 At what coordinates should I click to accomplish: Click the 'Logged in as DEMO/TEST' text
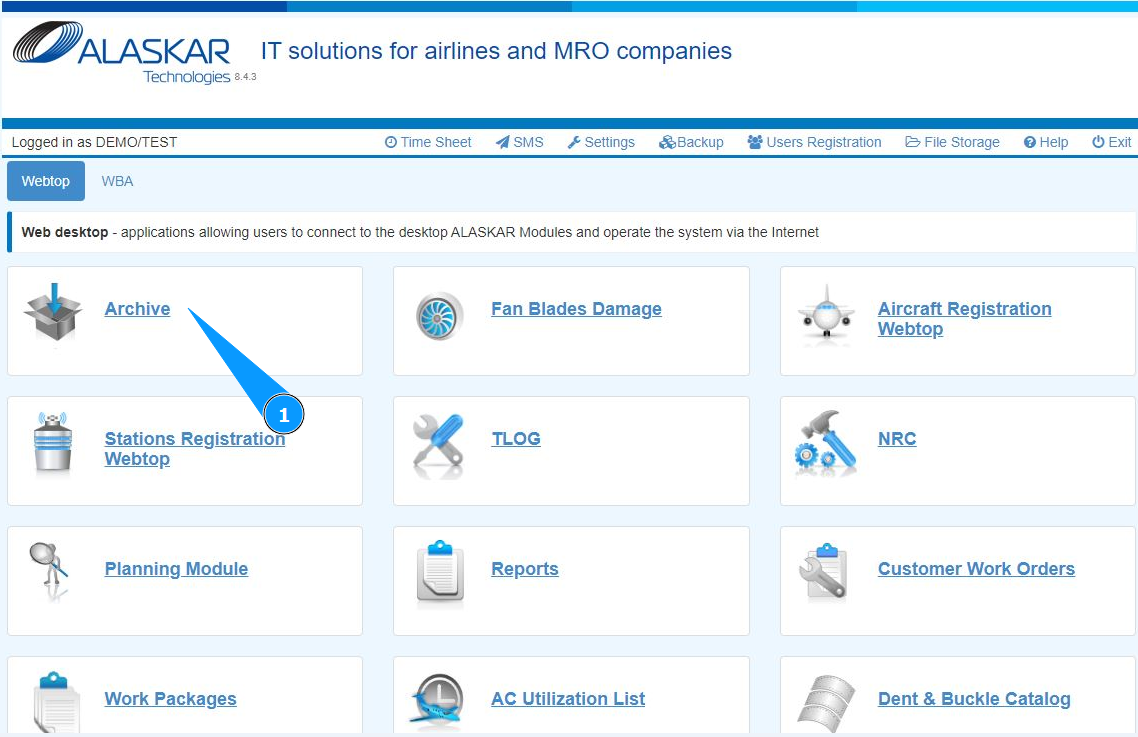94,142
